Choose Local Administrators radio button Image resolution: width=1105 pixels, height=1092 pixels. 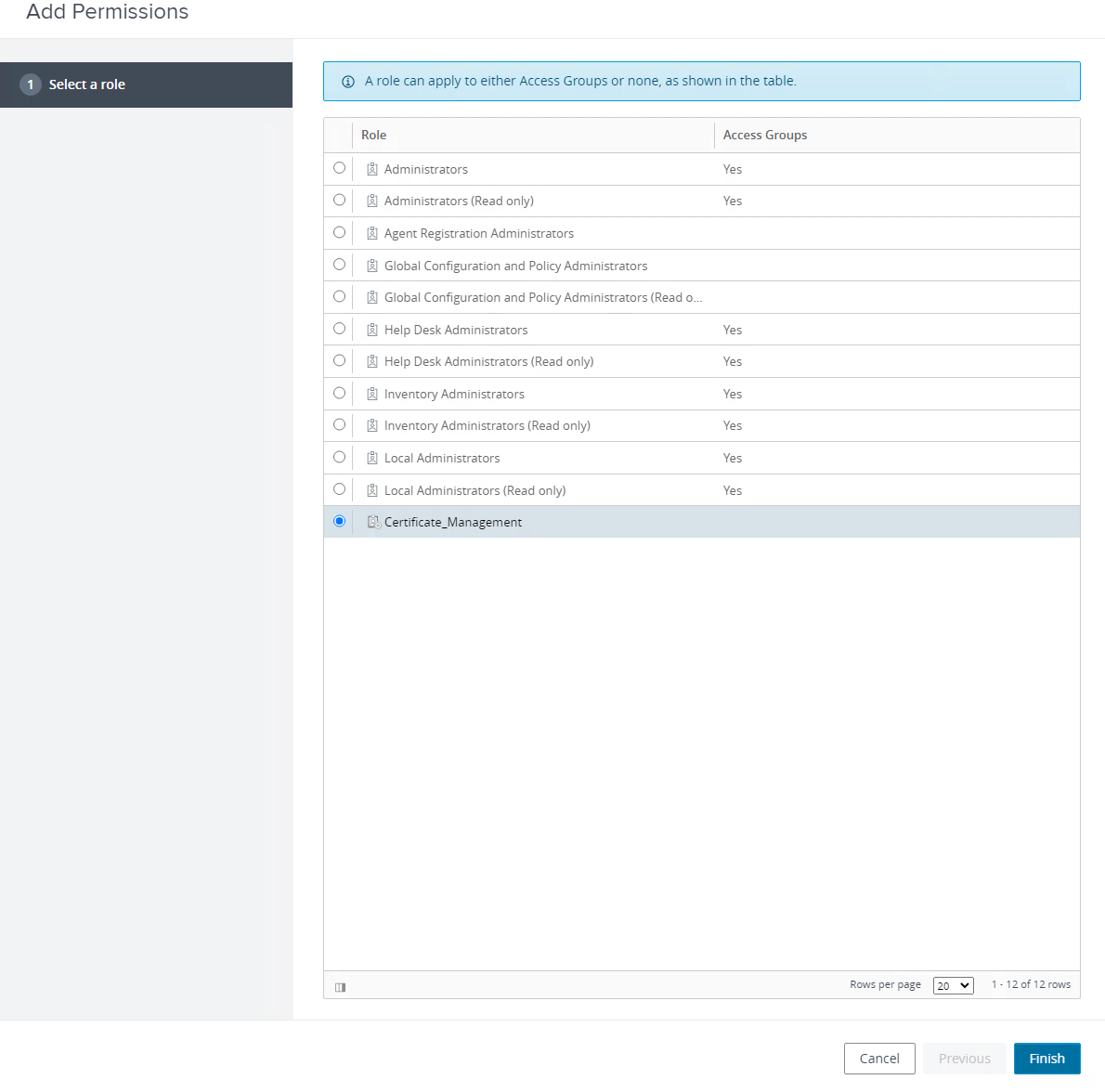tap(339, 457)
